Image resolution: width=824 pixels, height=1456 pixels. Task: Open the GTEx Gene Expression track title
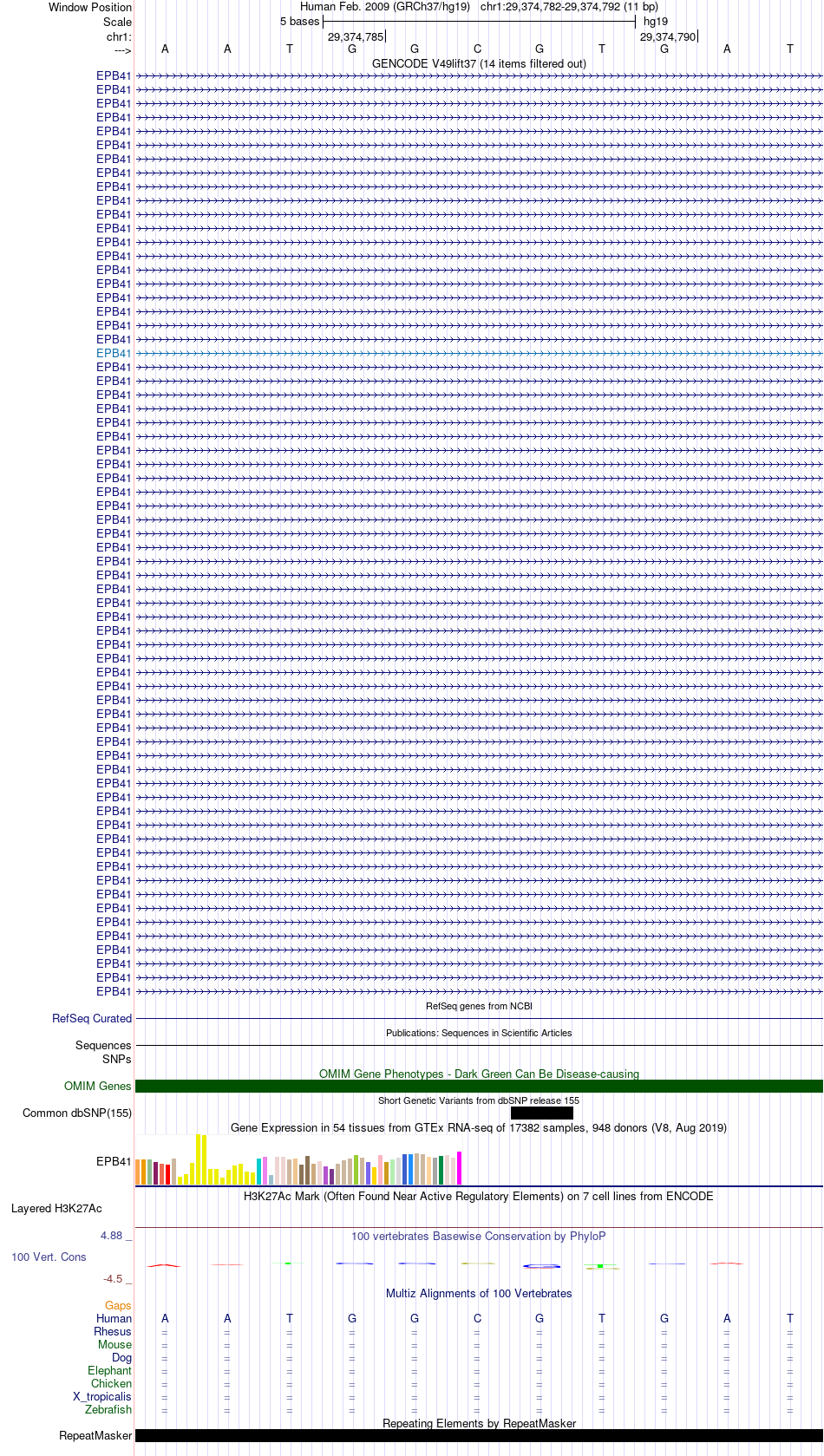point(479,1127)
